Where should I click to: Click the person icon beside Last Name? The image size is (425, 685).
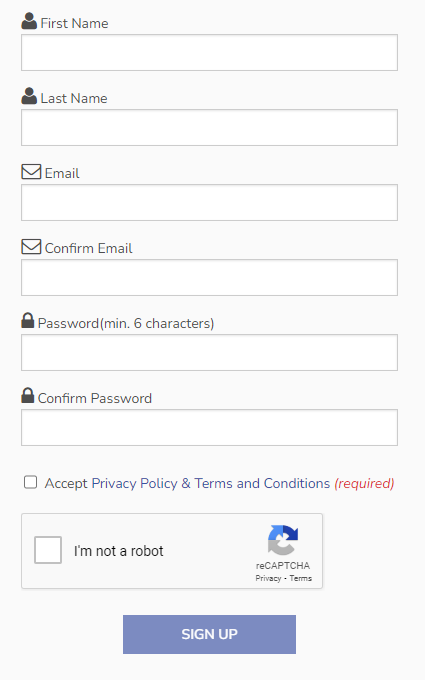(29, 96)
